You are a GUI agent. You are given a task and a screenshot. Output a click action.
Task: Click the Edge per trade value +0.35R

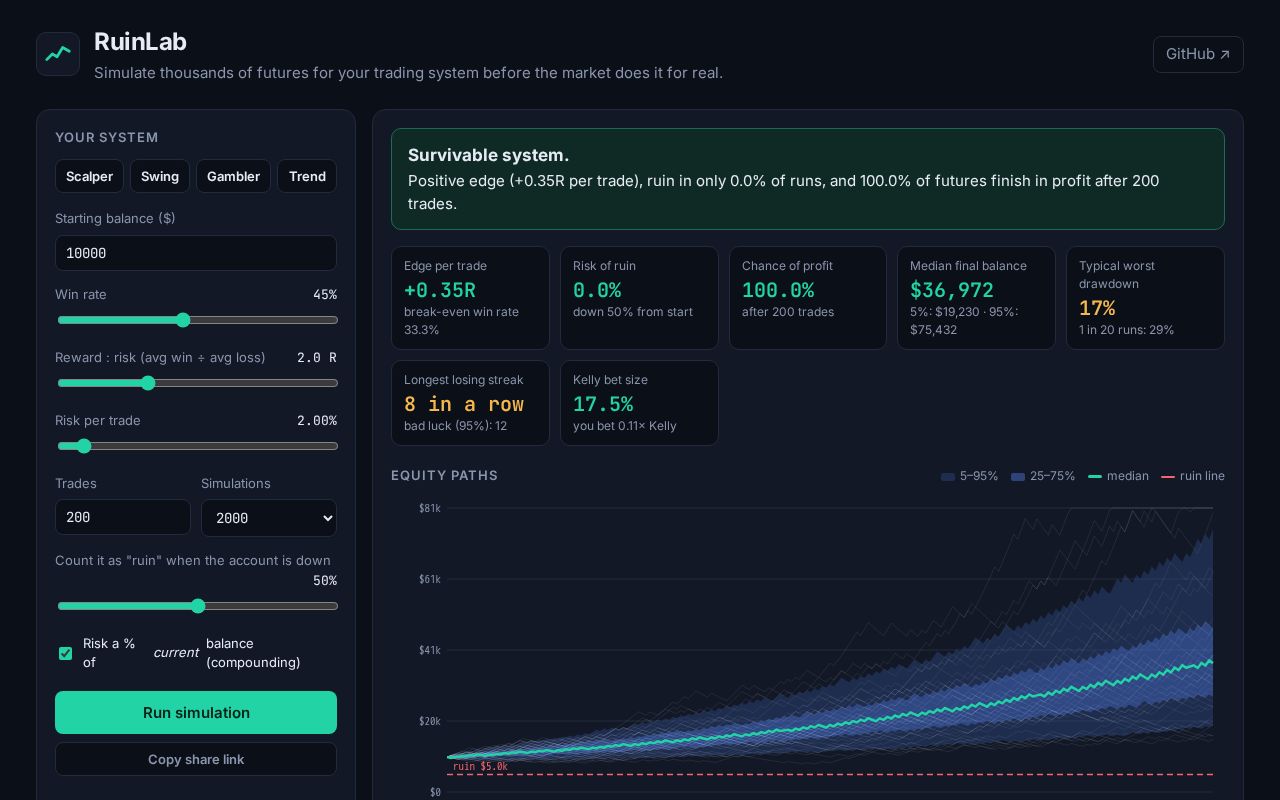(440, 290)
